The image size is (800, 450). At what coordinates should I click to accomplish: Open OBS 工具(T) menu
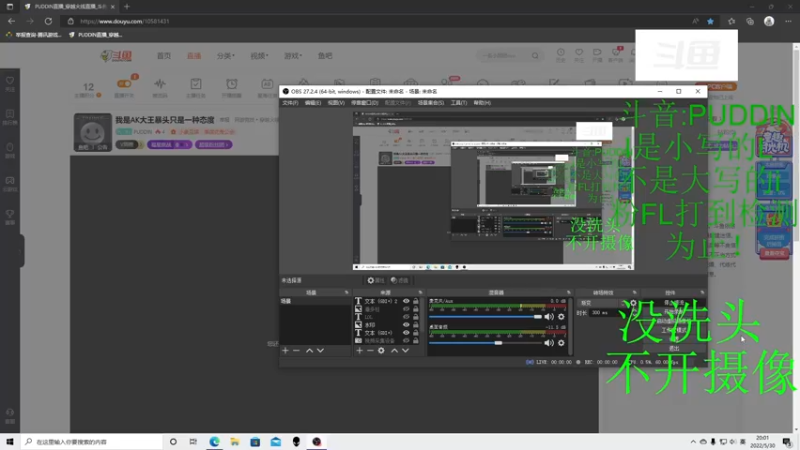click(459, 103)
